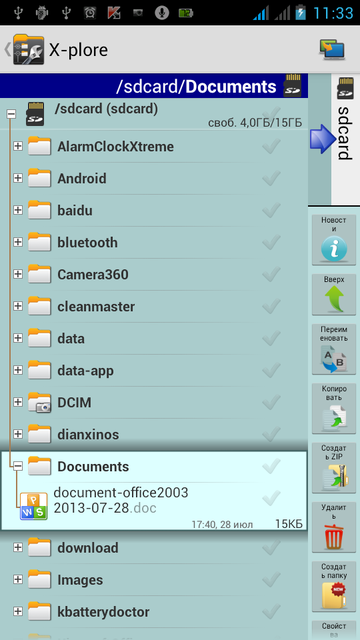Click the Новости info button
Screen dimensions: 360x640
[333, 240]
